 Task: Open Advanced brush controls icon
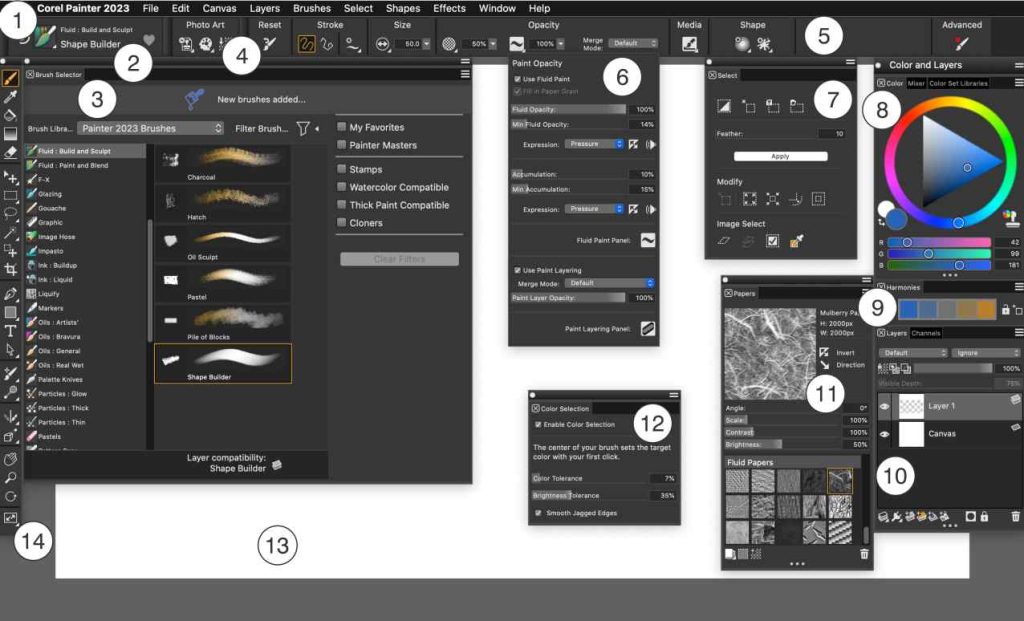point(961,44)
